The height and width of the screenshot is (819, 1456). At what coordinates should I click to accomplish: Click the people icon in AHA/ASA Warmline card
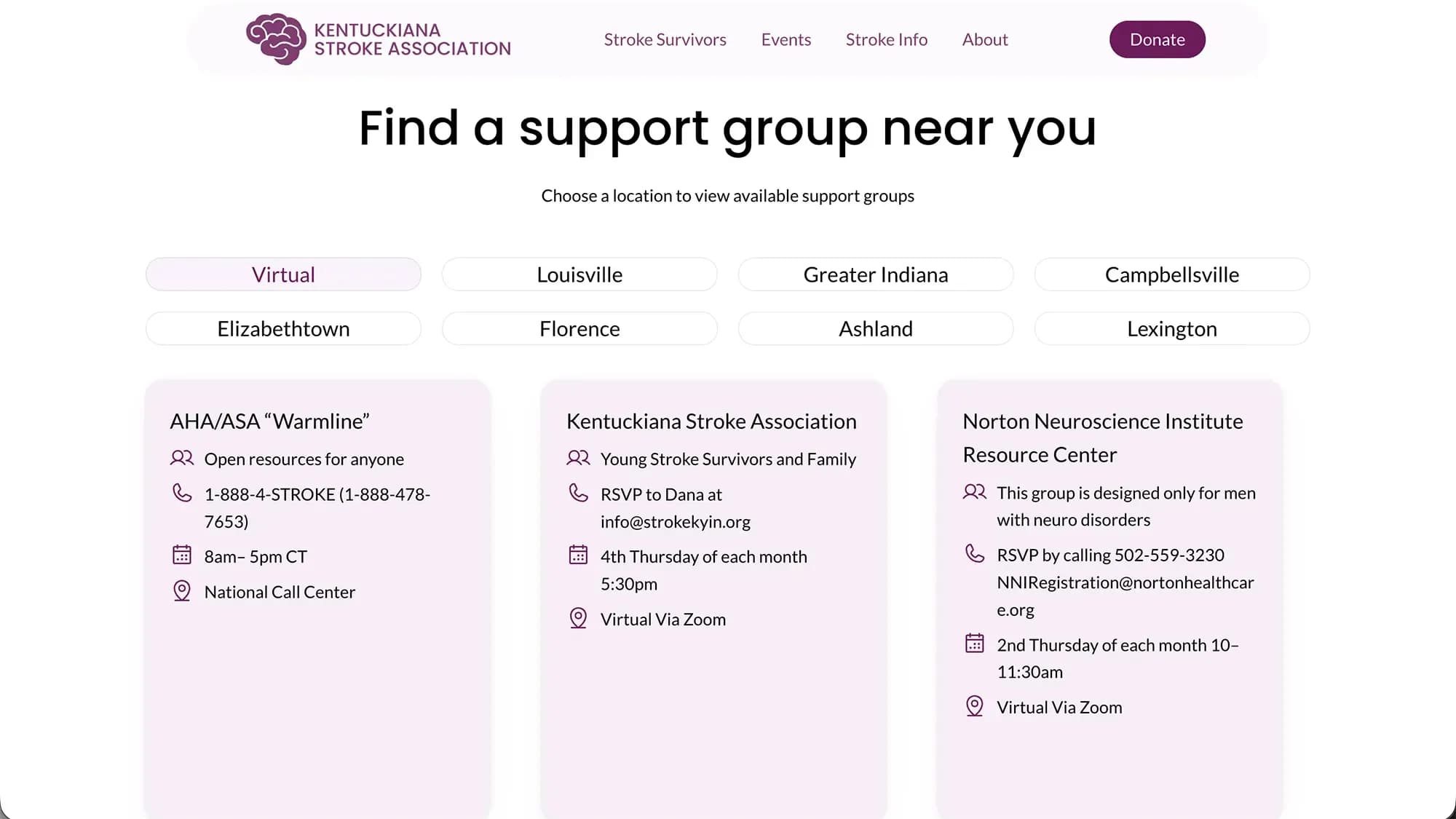coord(182,458)
